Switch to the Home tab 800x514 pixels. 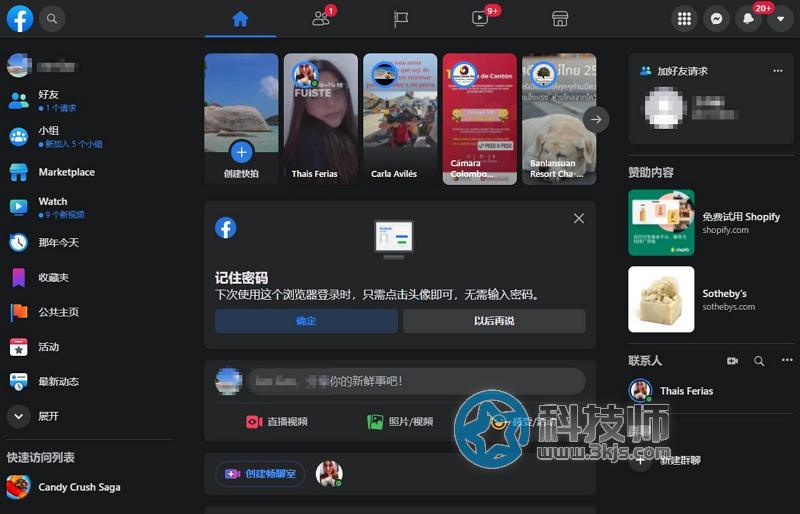[240, 18]
